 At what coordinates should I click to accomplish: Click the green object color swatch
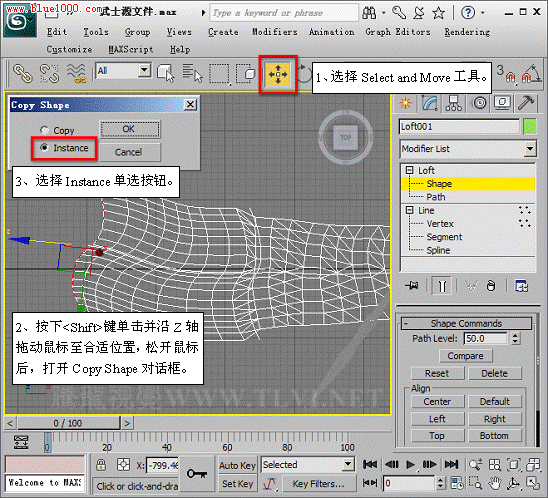pyautogui.click(x=530, y=126)
